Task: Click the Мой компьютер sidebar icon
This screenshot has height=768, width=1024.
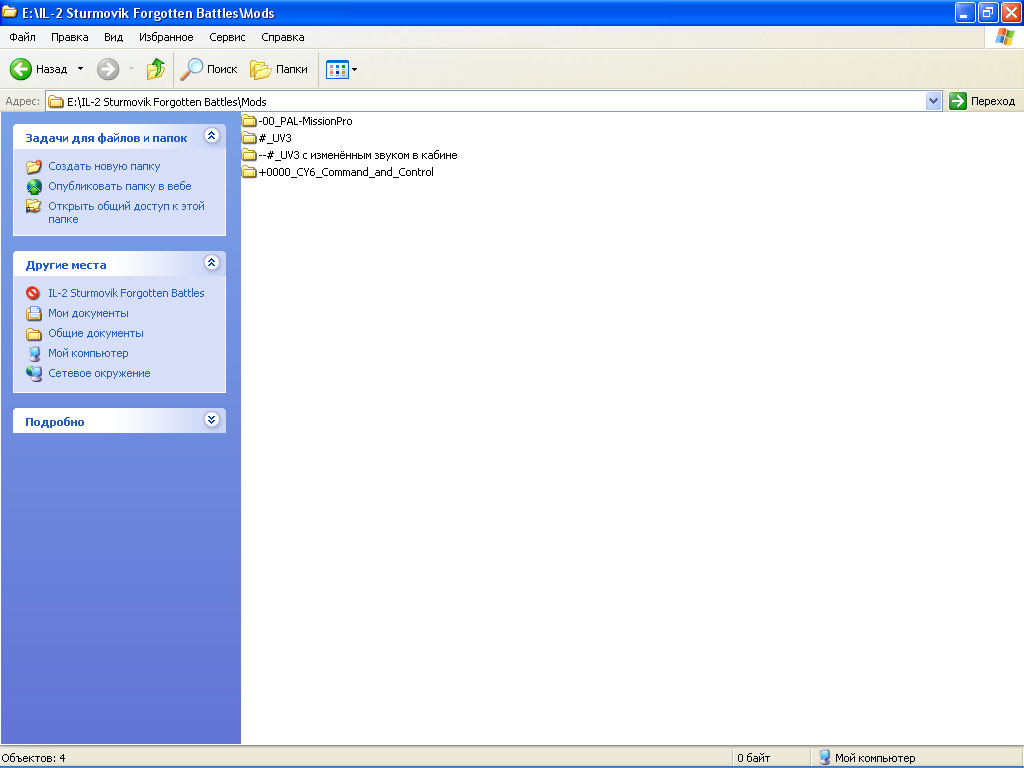Action: pyautogui.click(x=34, y=354)
